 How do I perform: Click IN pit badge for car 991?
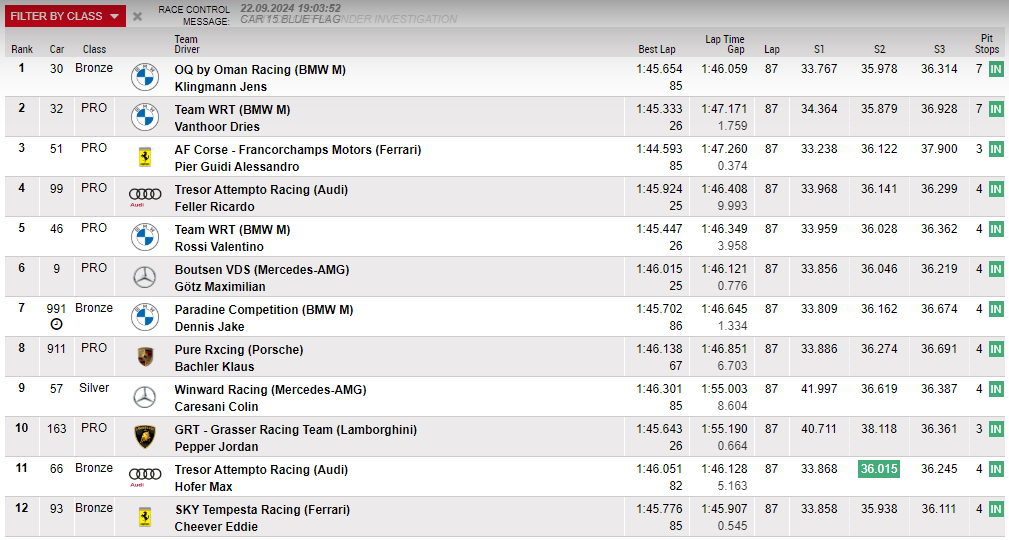click(x=996, y=309)
